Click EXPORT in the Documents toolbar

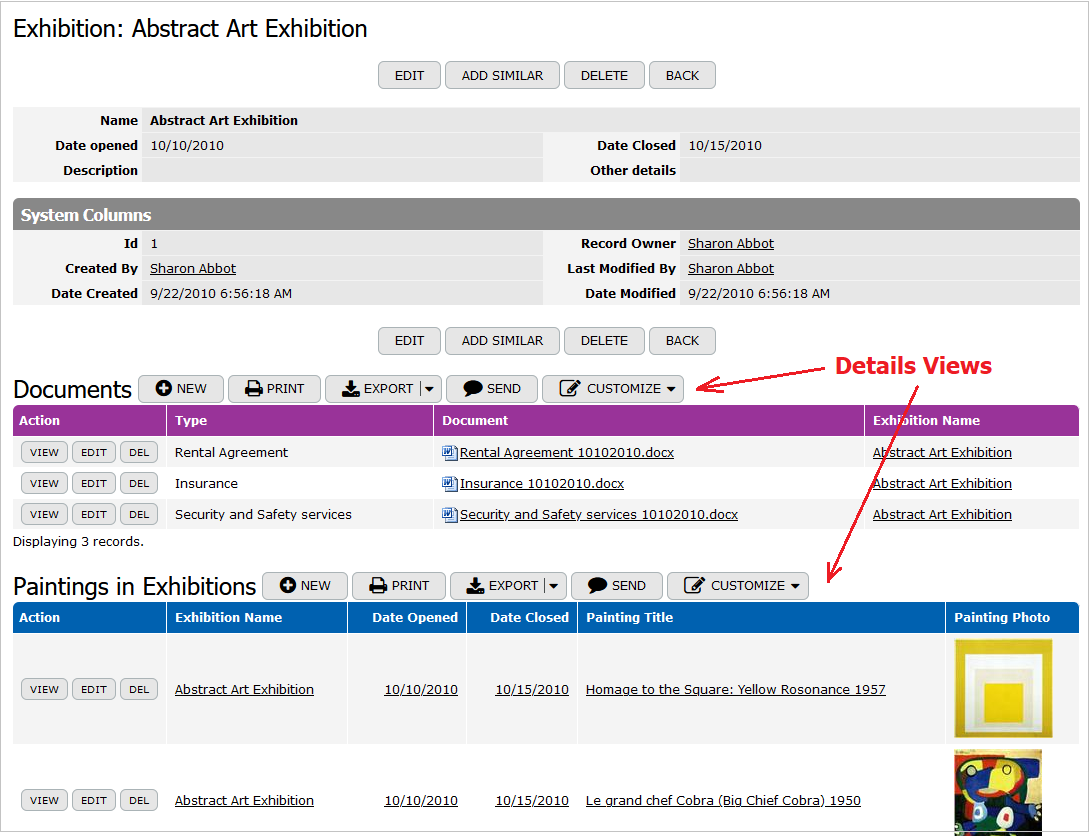point(379,389)
